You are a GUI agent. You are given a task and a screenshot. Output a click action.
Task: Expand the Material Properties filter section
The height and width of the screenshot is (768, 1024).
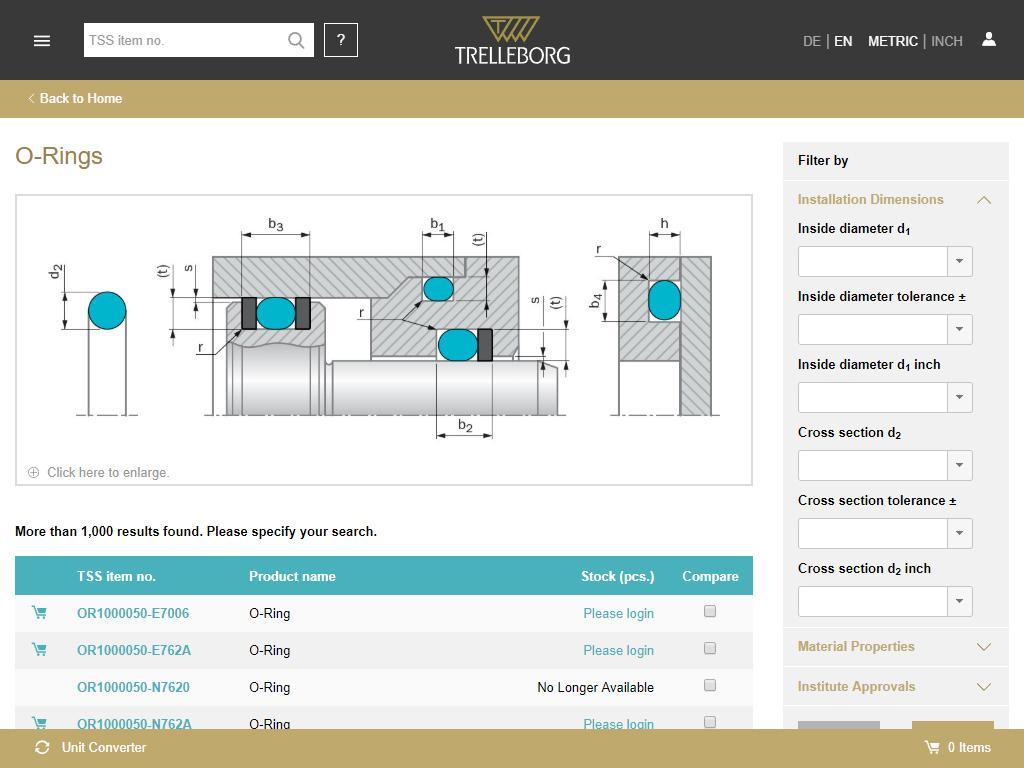(895, 647)
